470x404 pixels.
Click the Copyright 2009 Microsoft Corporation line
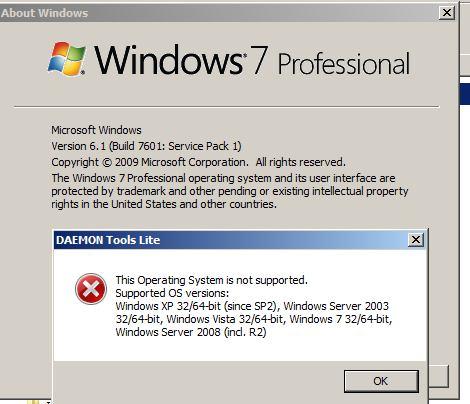coord(198,162)
